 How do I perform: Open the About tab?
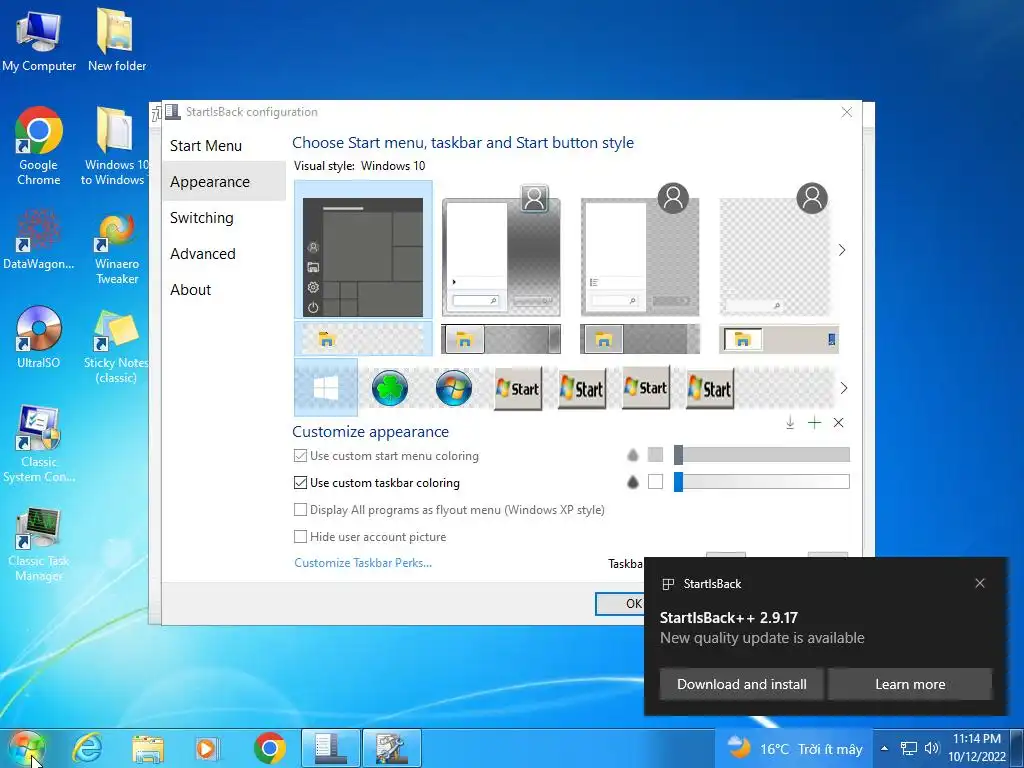[x=224, y=289]
